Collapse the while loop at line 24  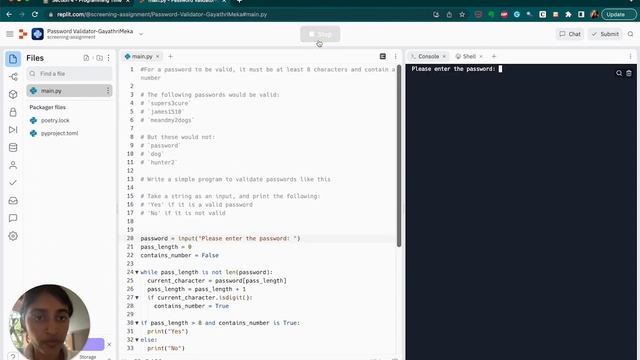tap(137, 272)
